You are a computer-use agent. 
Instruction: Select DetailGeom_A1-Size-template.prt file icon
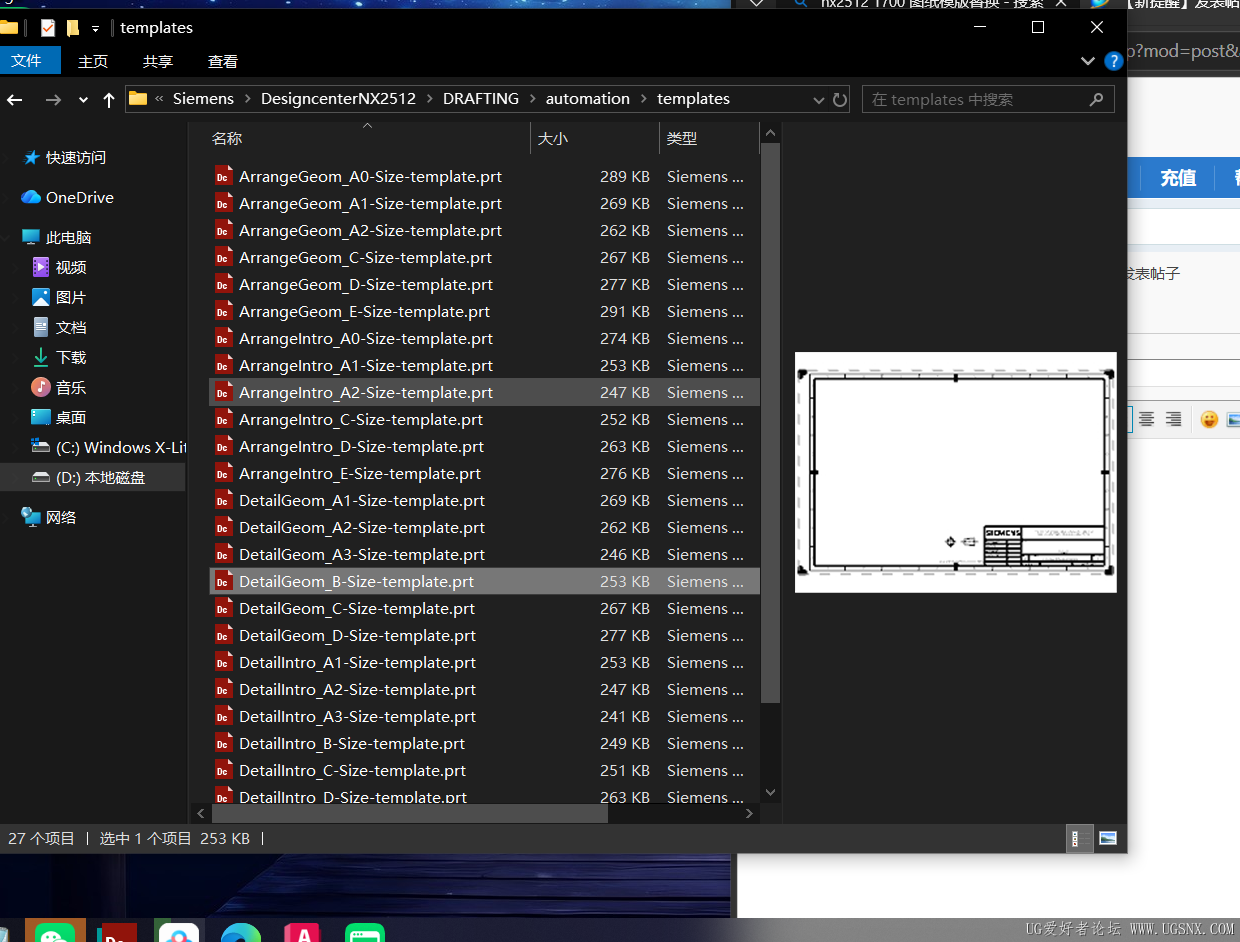tap(223, 500)
